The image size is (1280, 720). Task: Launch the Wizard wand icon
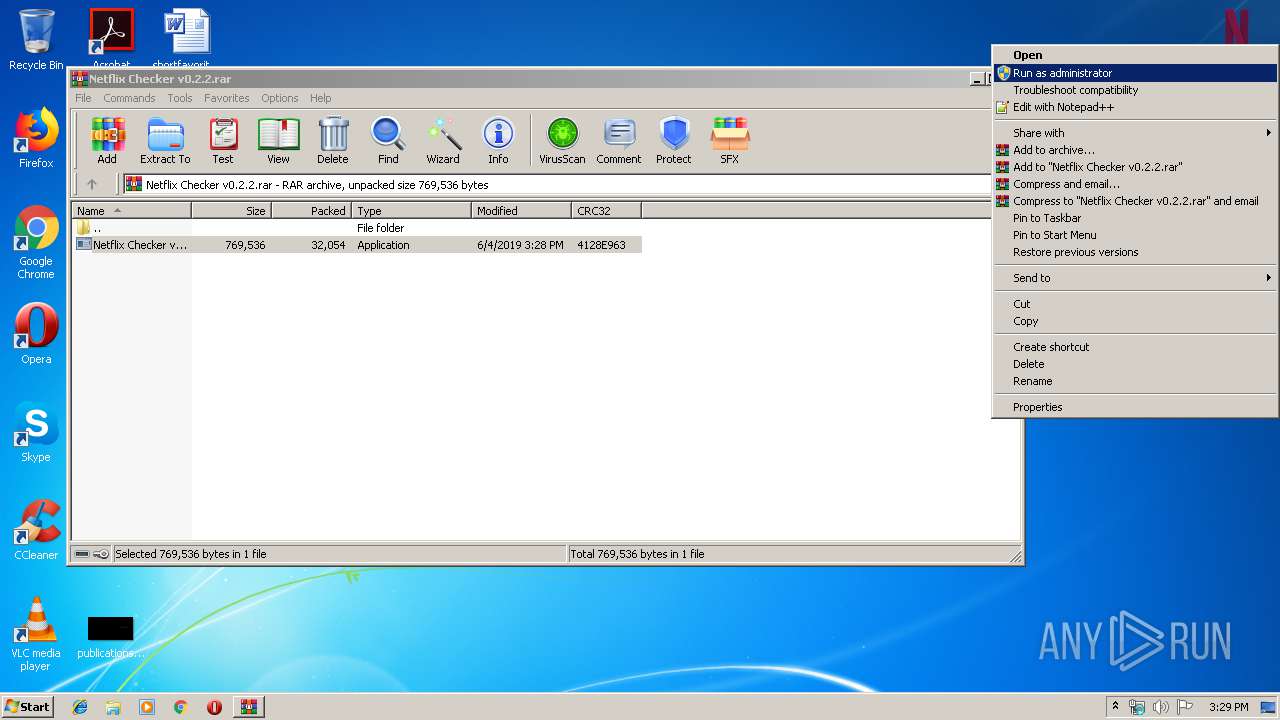pyautogui.click(x=443, y=141)
